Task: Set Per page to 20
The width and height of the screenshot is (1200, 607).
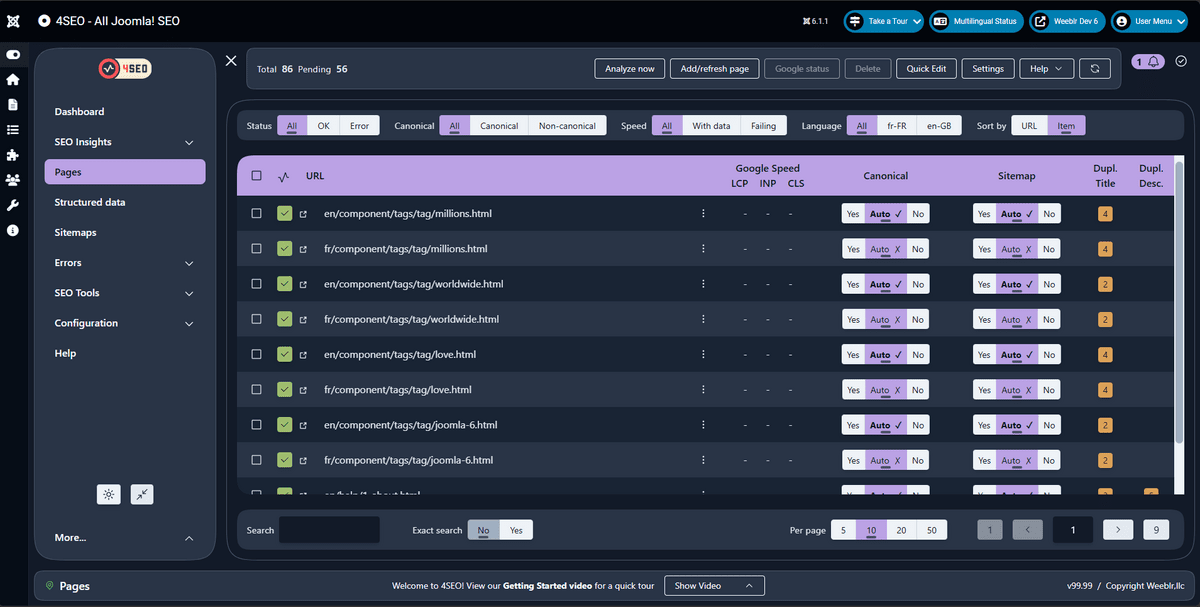Action: (901, 530)
